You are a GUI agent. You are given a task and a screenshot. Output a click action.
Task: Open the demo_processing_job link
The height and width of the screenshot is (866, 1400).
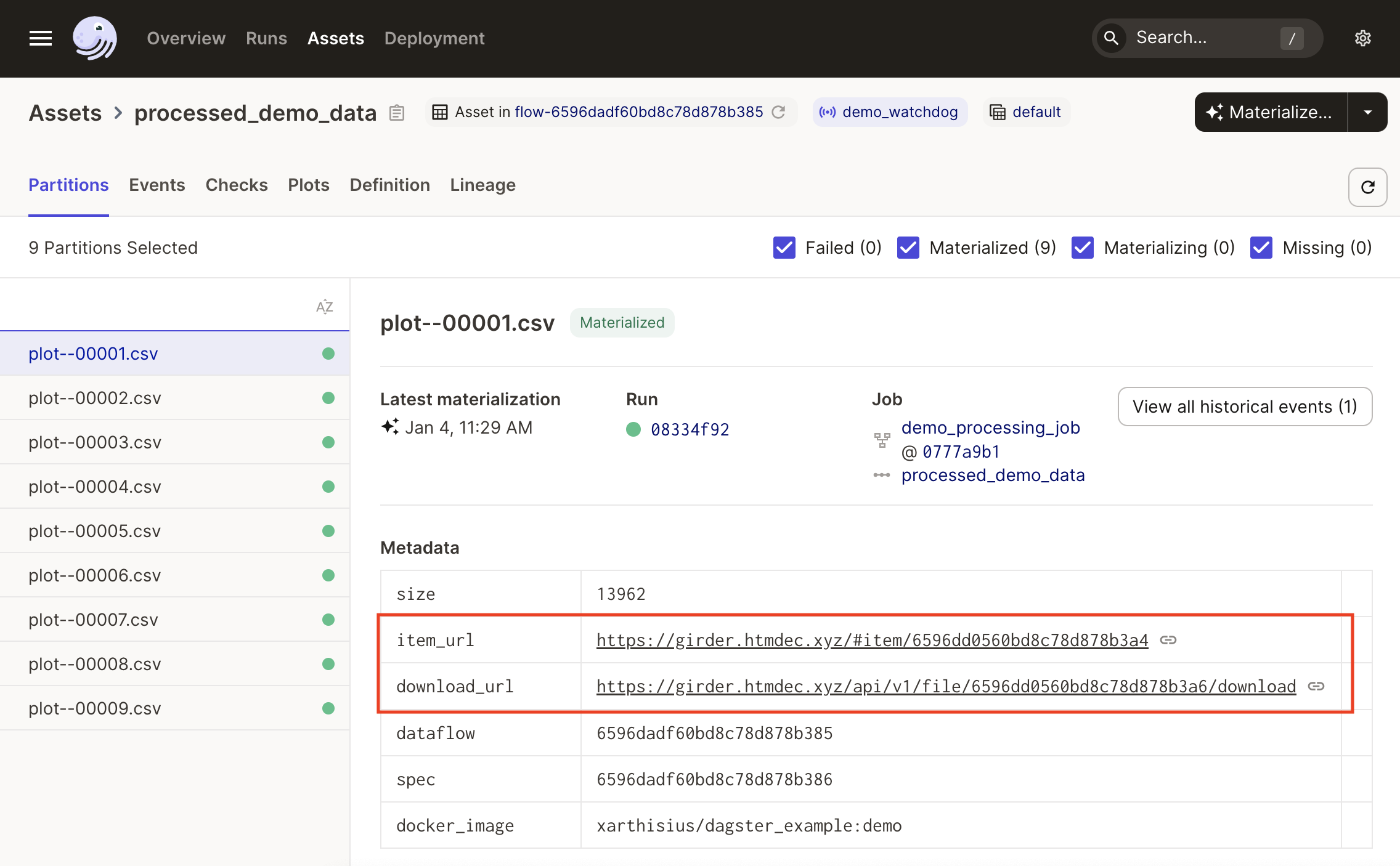pyautogui.click(x=991, y=427)
